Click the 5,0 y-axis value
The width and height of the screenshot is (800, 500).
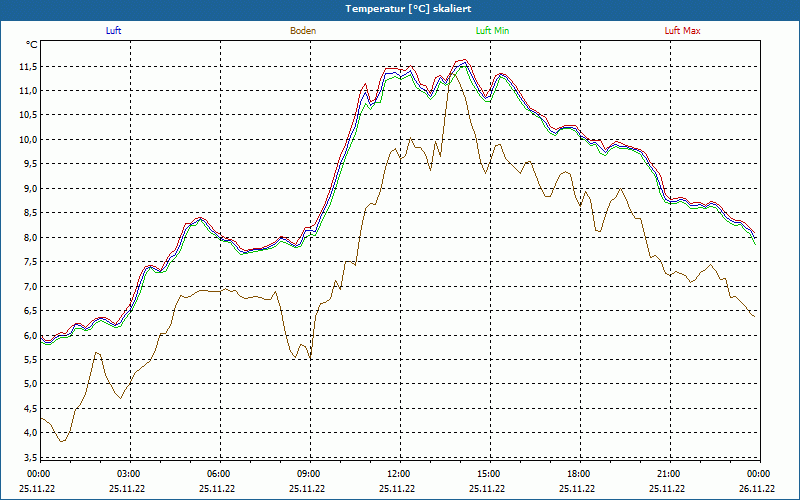30,384
